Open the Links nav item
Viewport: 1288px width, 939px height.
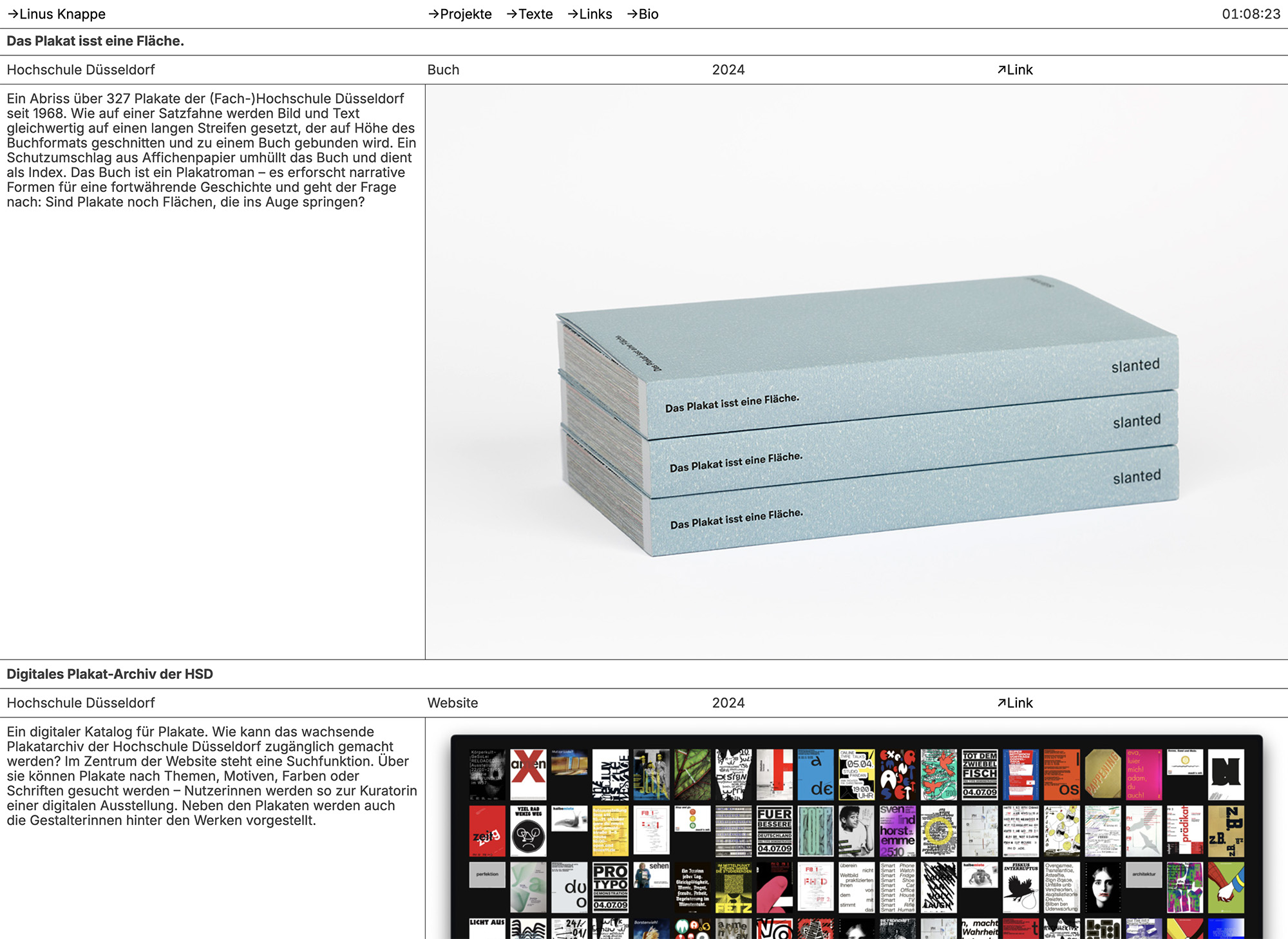click(589, 14)
